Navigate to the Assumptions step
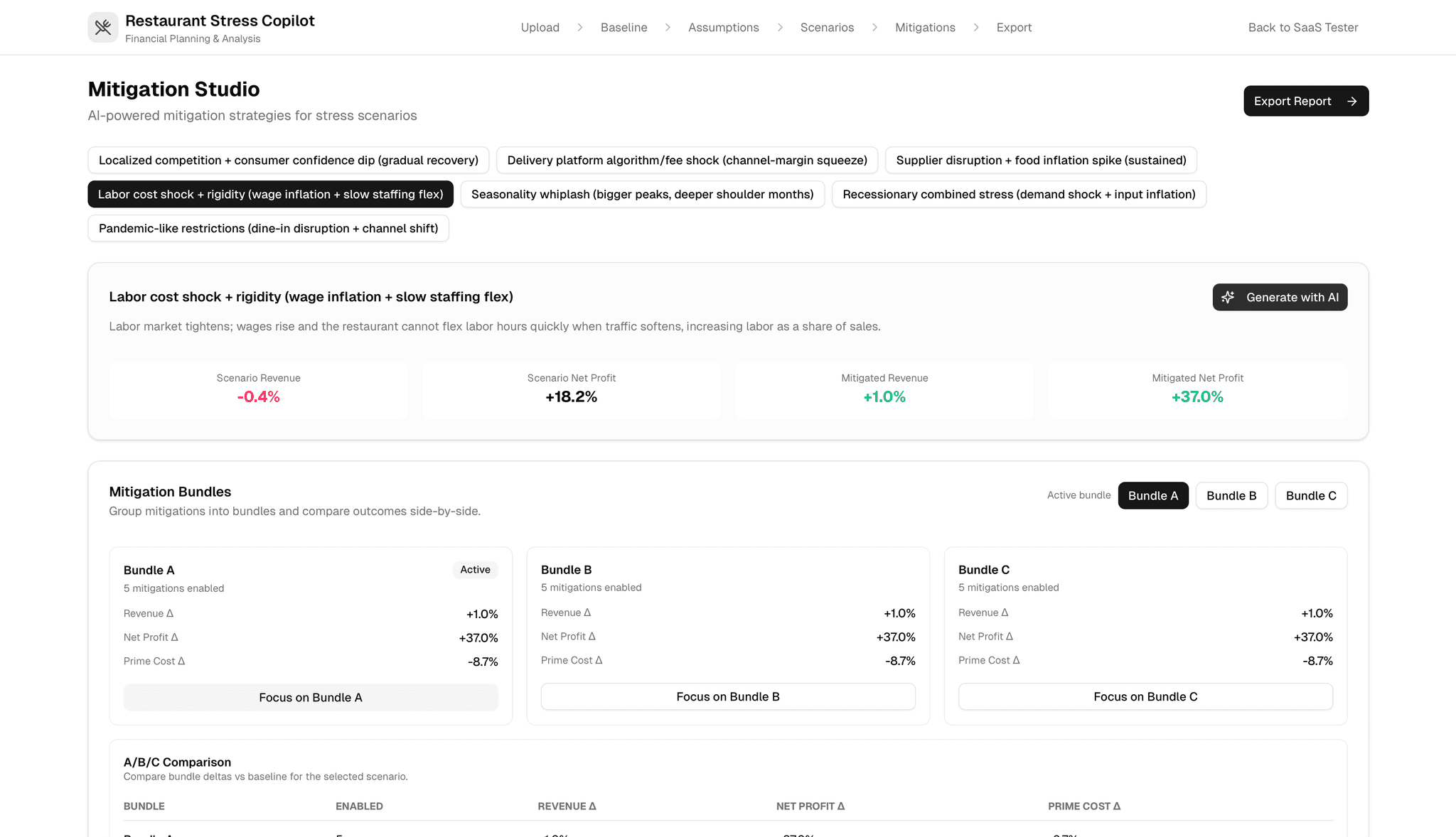The width and height of the screenshot is (1456, 837). (723, 28)
